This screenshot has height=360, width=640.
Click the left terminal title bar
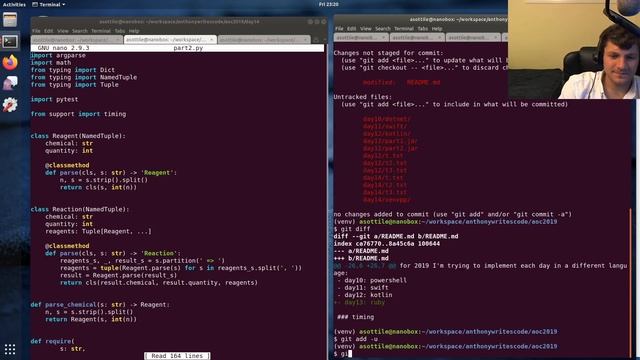tap(179, 21)
